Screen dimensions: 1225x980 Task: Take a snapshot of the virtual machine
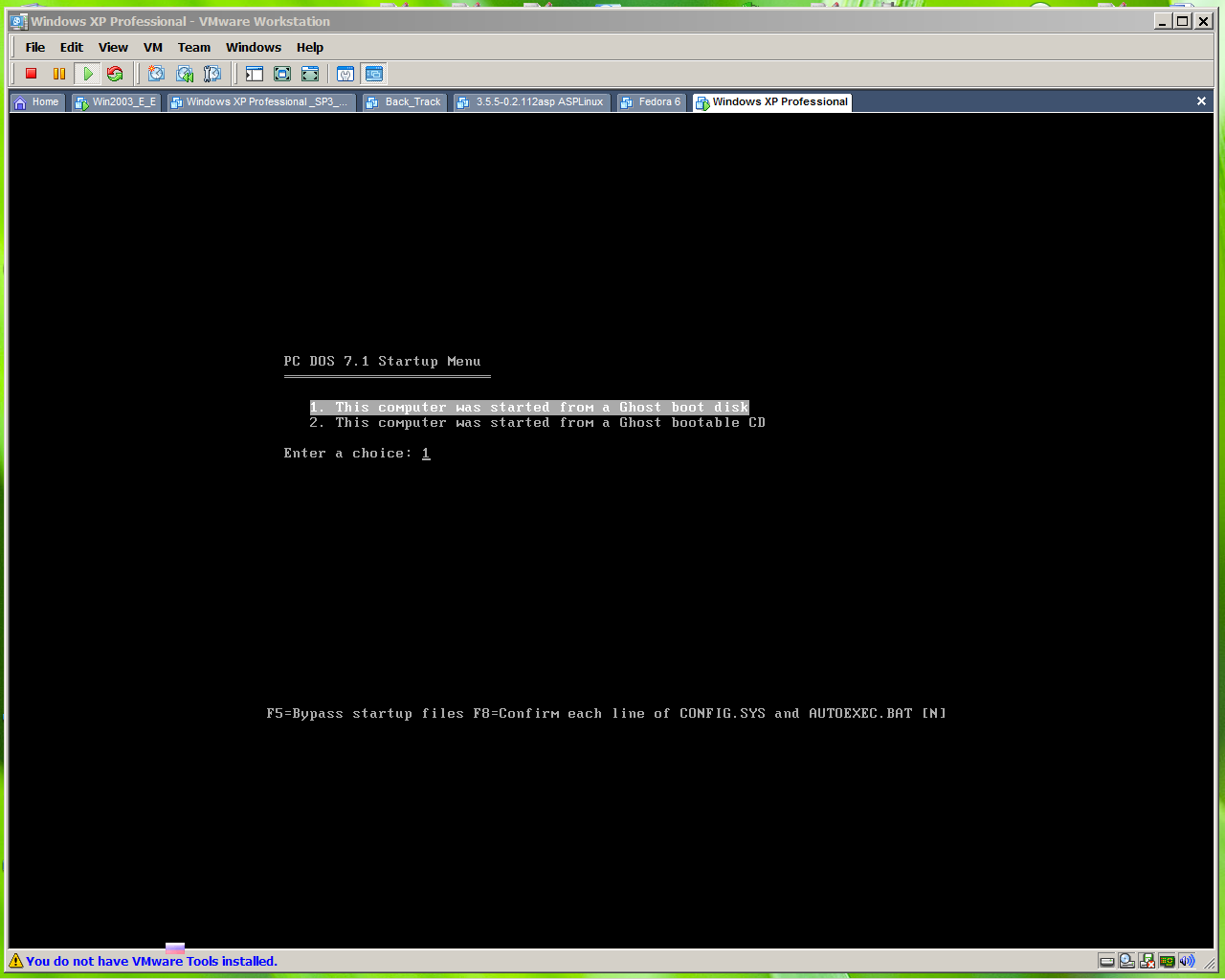coord(156,74)
